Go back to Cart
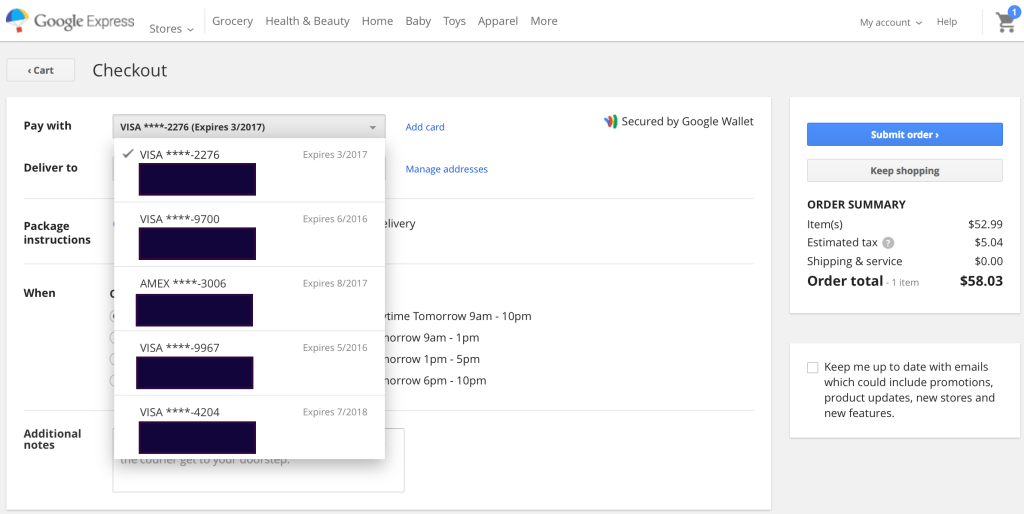Screen dimensions: 1024x514 pyautogui.click(x=41, y=70)
